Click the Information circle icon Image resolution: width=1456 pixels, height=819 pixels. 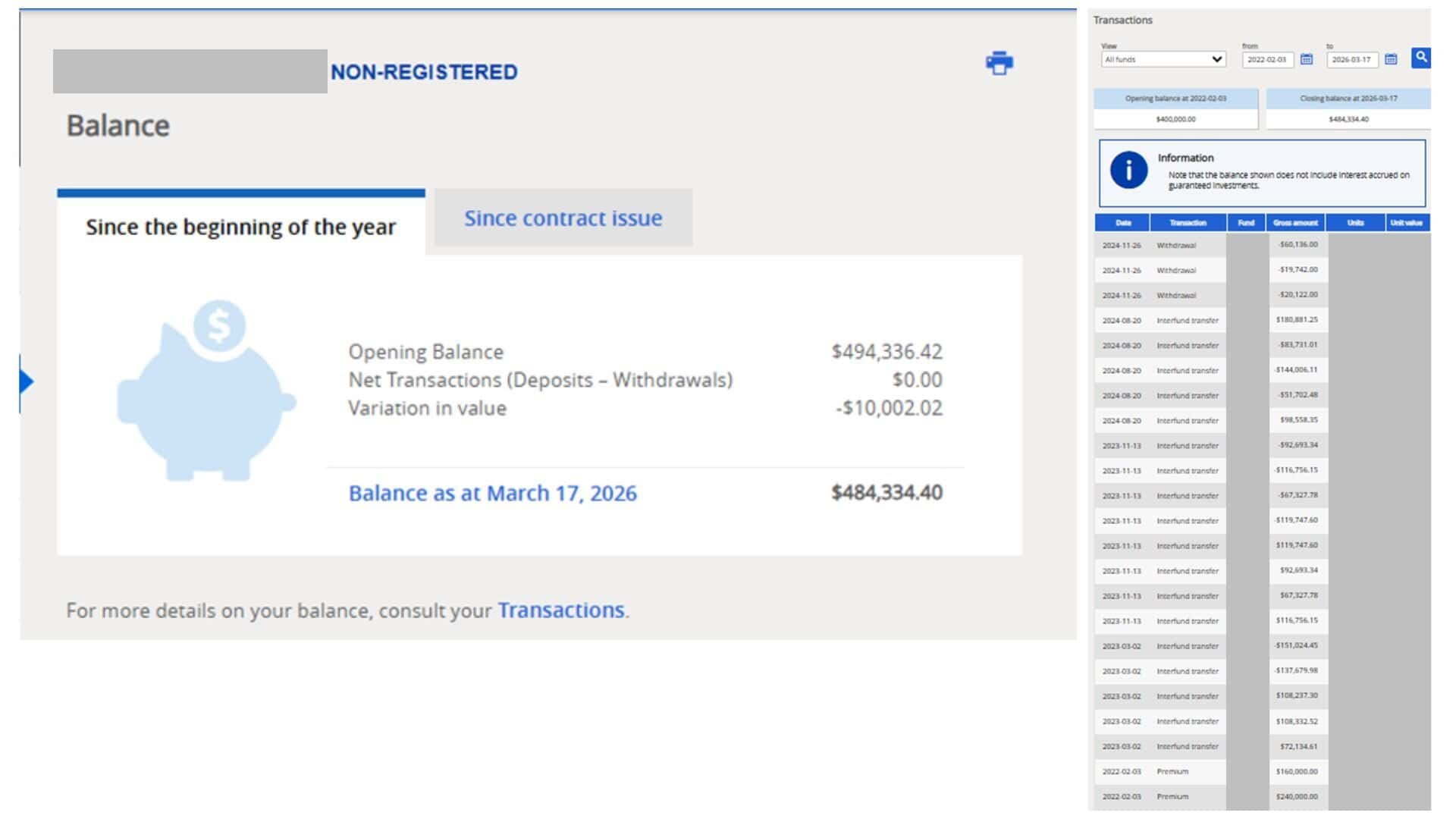point(1128,170)
